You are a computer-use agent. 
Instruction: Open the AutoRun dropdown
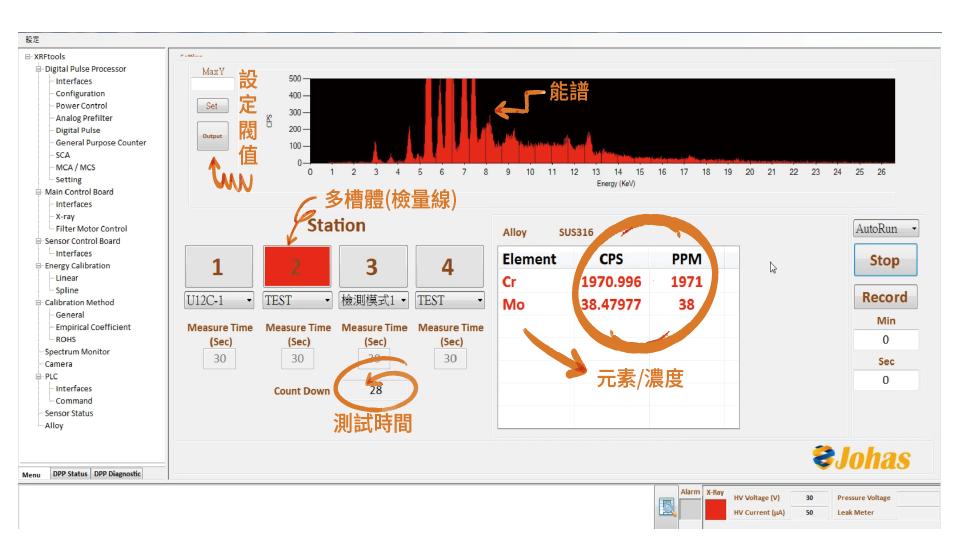pos(885,228)
